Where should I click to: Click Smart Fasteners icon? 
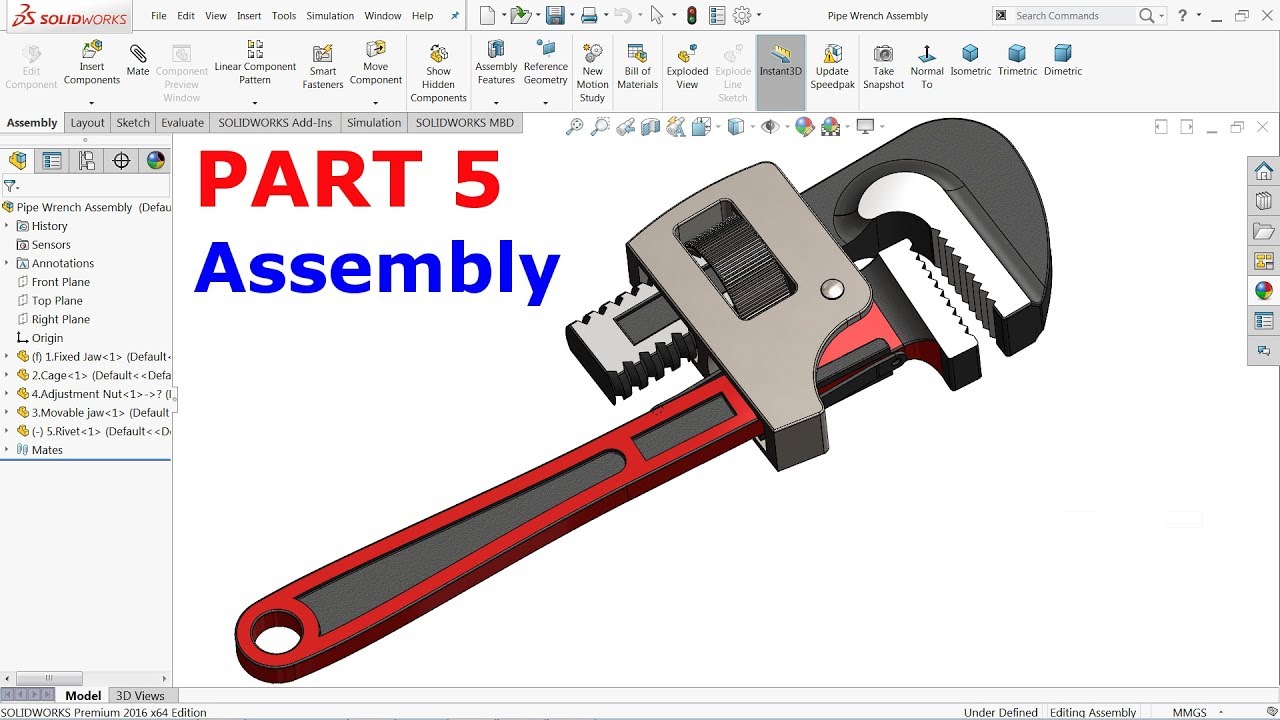(x=323, y=67)
